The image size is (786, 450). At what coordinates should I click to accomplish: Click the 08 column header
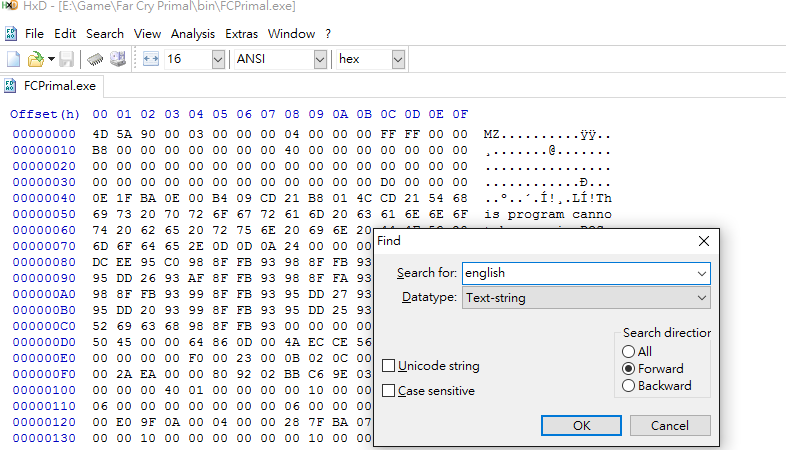[x=292, y=114]
